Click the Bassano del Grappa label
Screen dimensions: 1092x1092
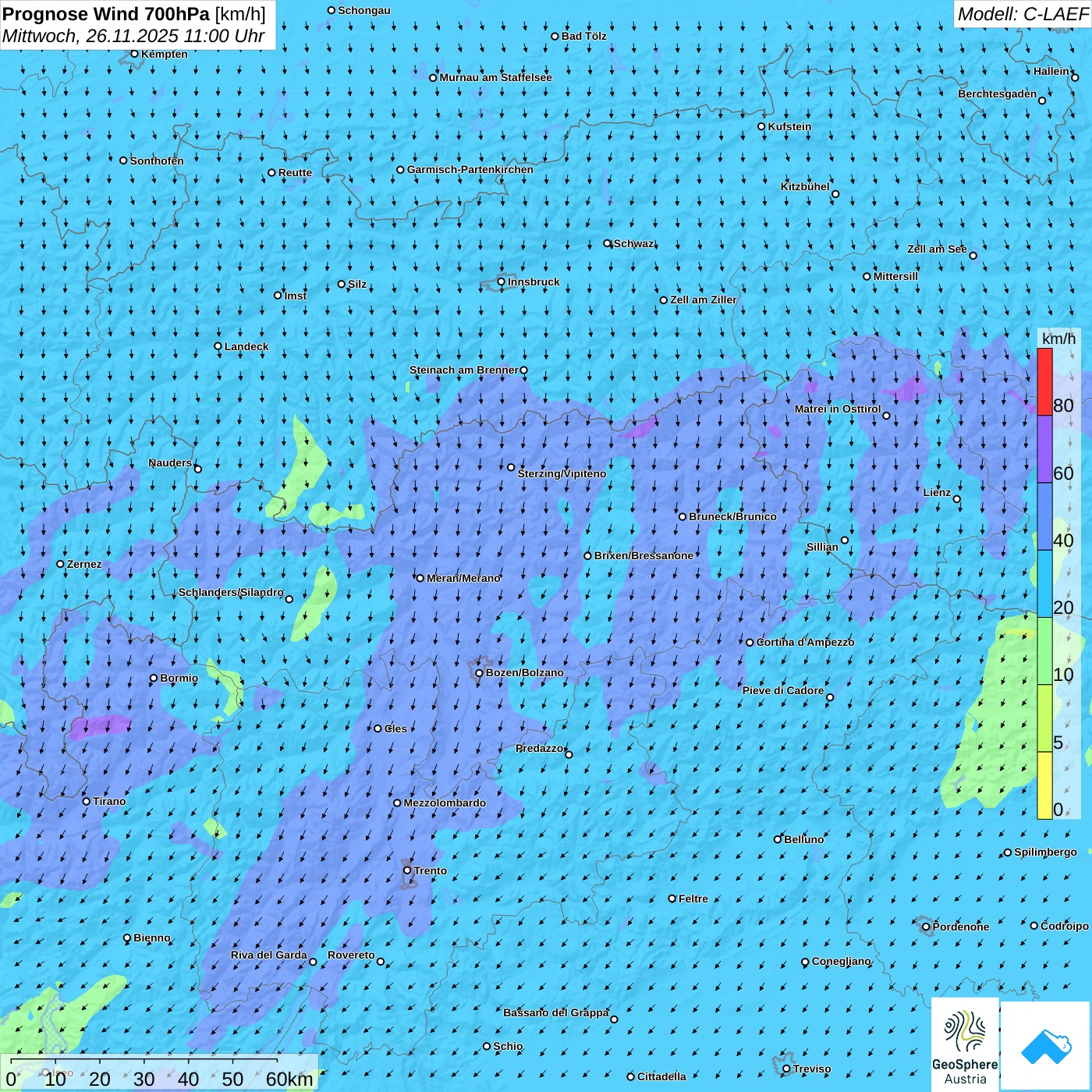[x=556, y=1012]
